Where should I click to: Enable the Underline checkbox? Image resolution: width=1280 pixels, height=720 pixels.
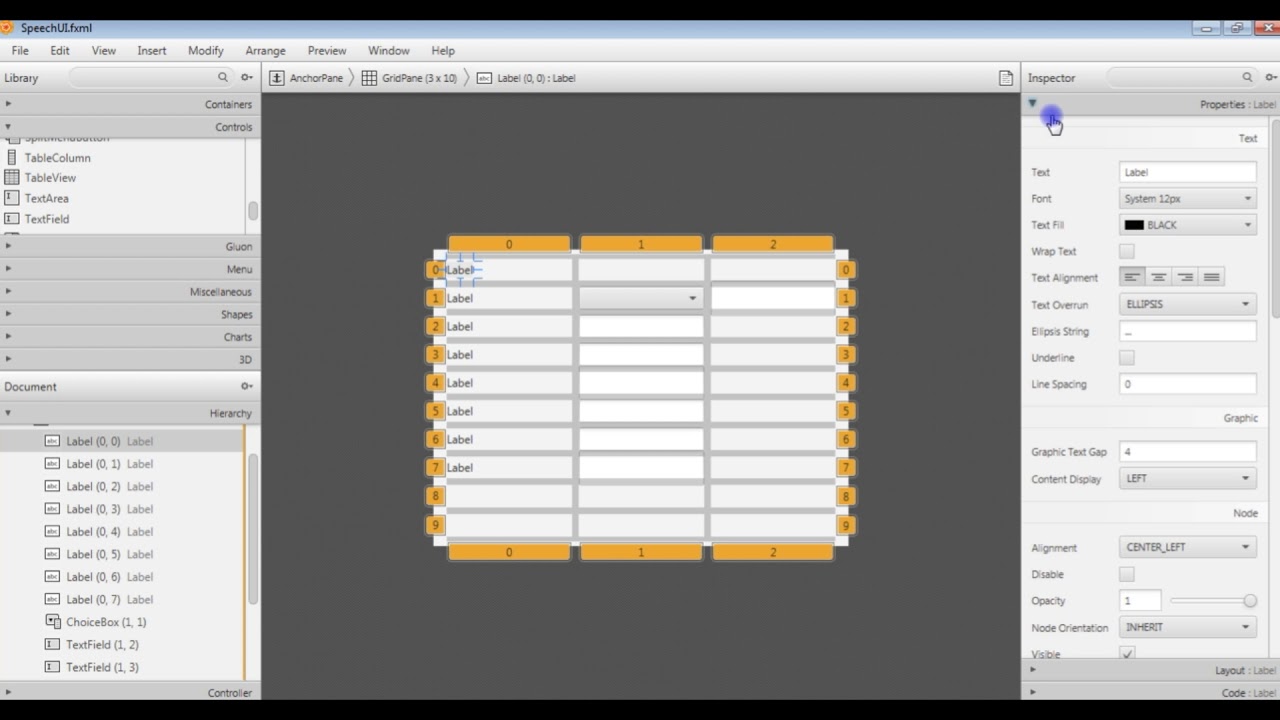click(x=1127, y=357)
